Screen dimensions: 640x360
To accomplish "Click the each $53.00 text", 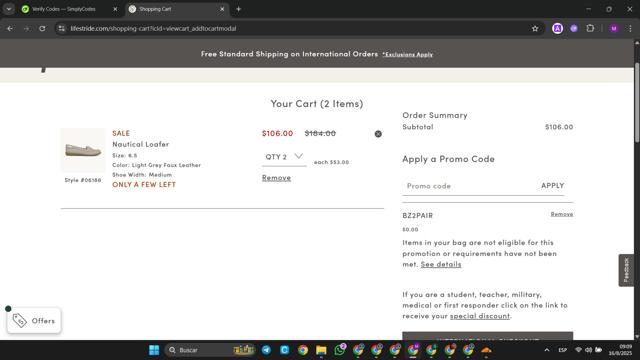I will [x=331, y=162].
